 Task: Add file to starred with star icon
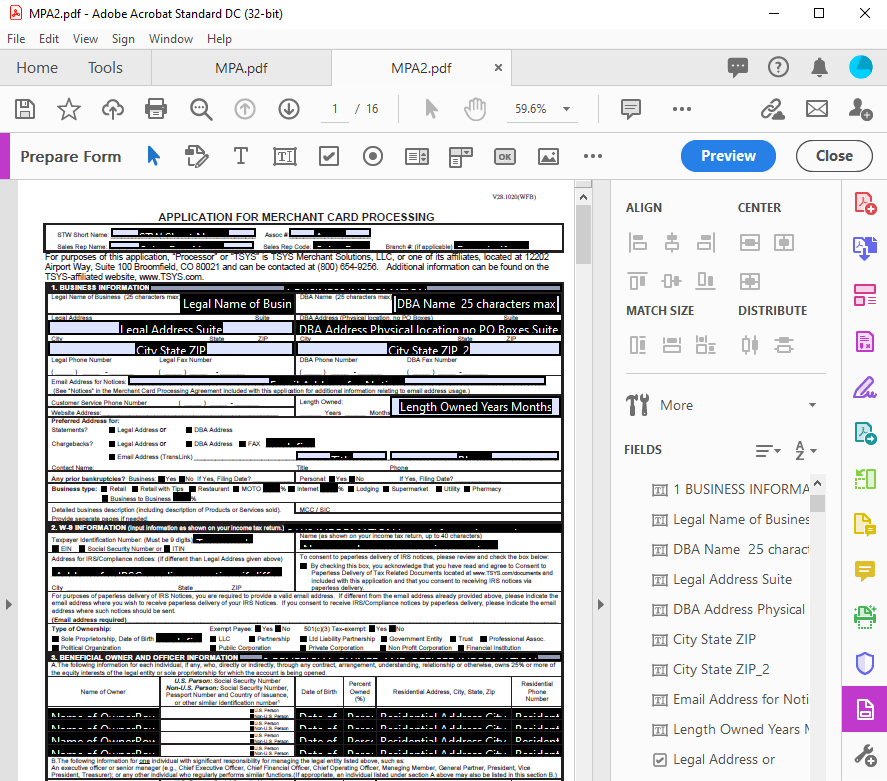(x=68, y=109)
